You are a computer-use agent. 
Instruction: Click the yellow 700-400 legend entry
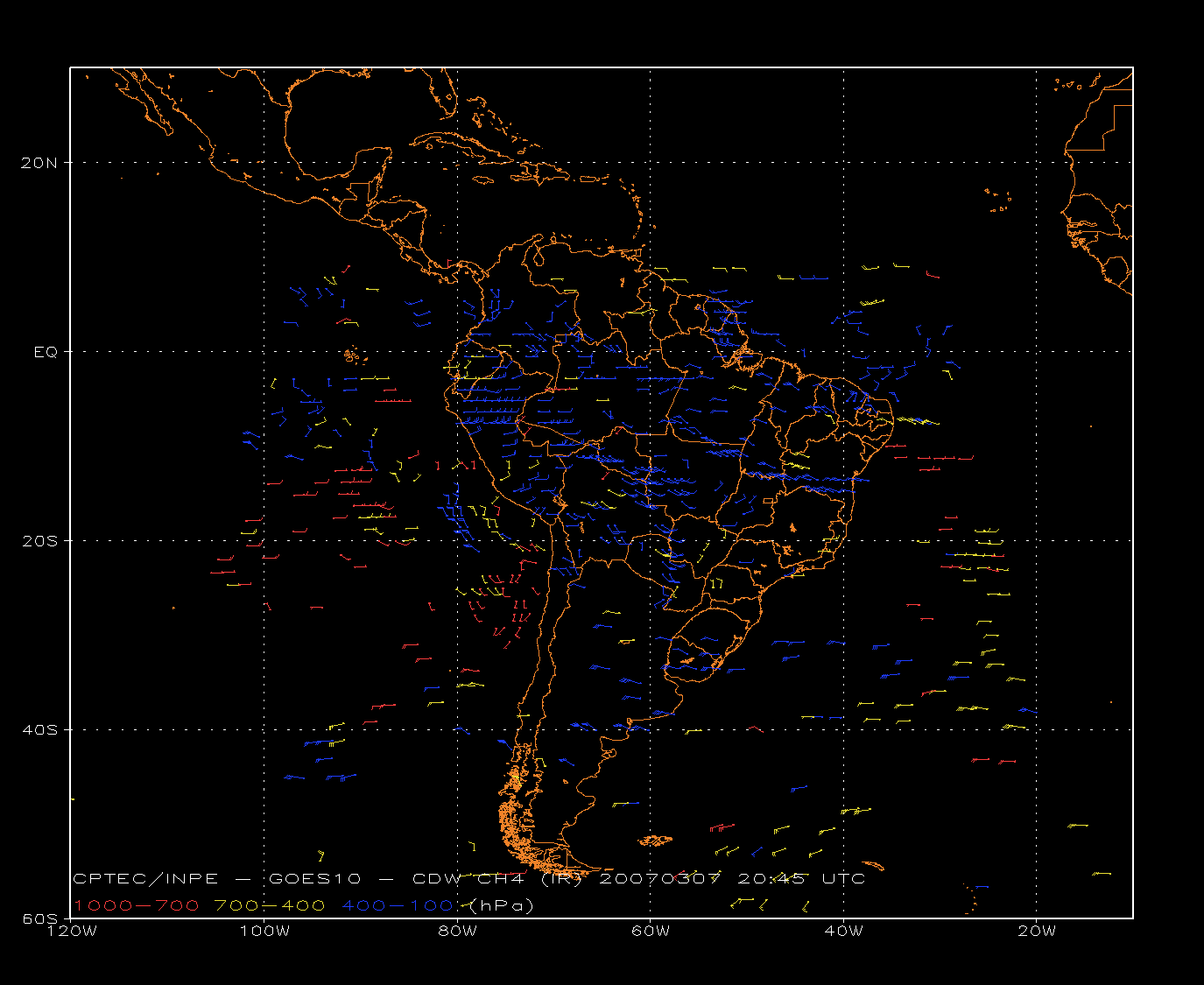270,905
